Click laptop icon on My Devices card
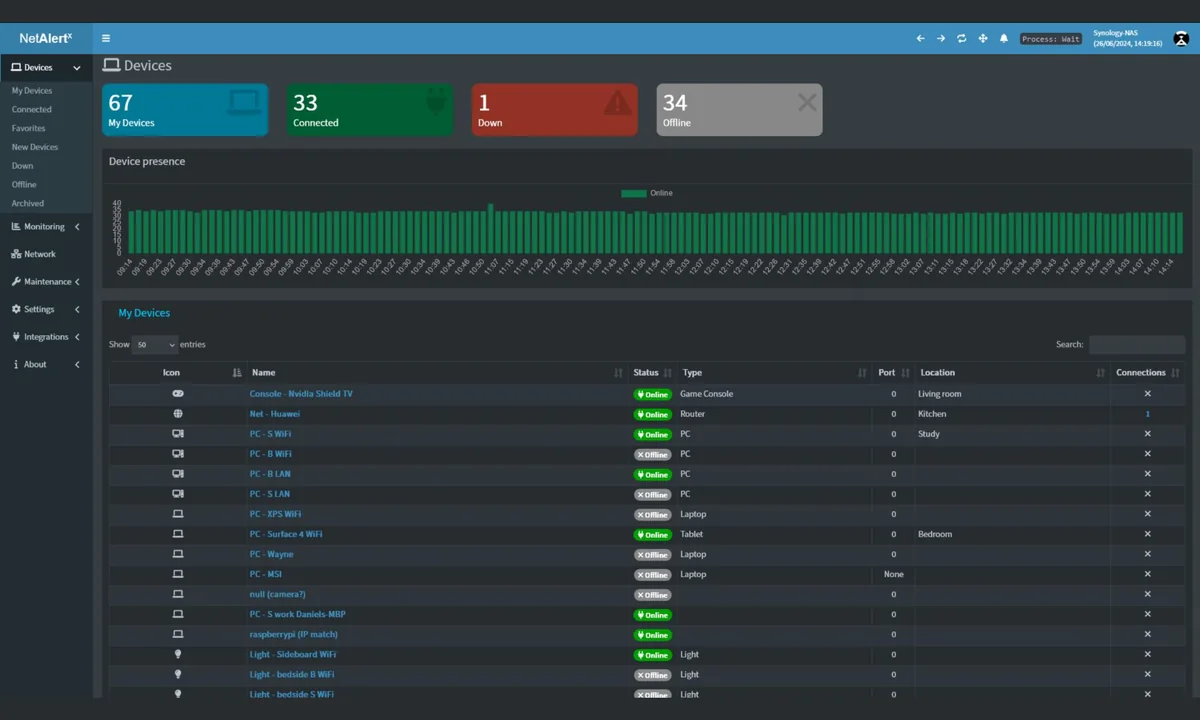 pyautogui.click(x=244, y=102)
